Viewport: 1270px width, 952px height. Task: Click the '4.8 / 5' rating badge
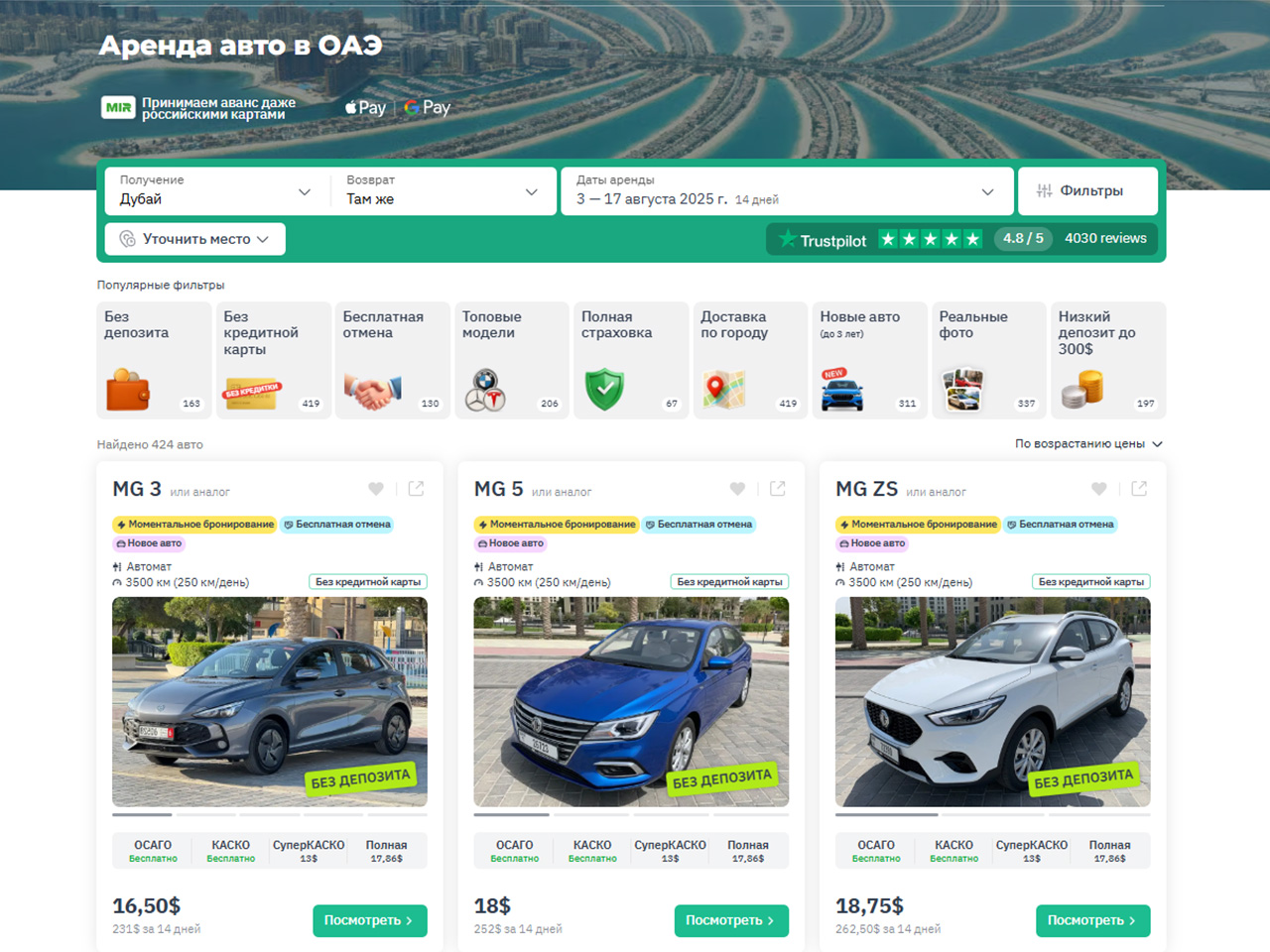point(1023,239)
